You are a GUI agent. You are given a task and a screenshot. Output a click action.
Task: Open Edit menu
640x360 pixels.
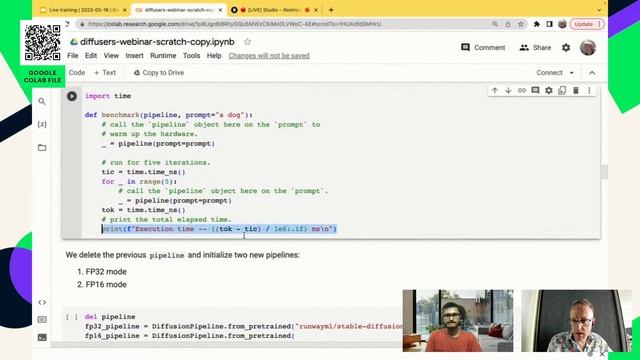click(91, 56)
